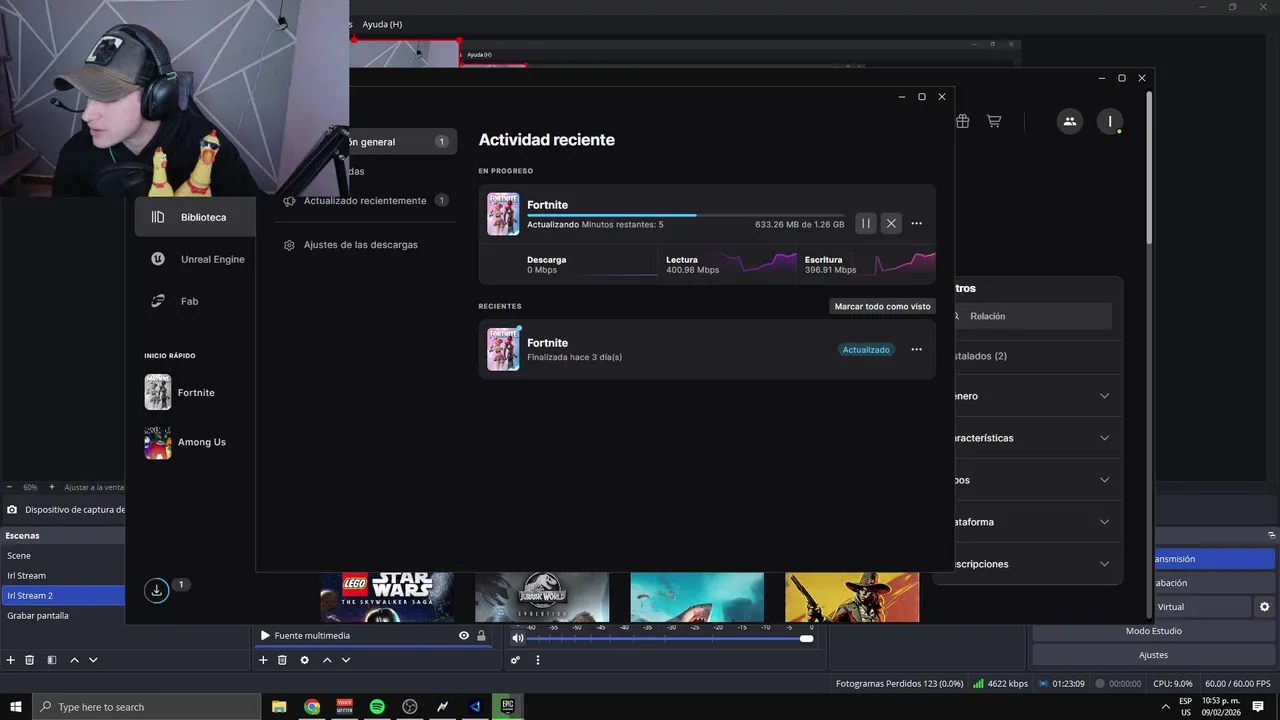Click the OBS mixer volume slider
This screenshot has width=1280, height=720.
pyautogui.click(x=667, y=638)
